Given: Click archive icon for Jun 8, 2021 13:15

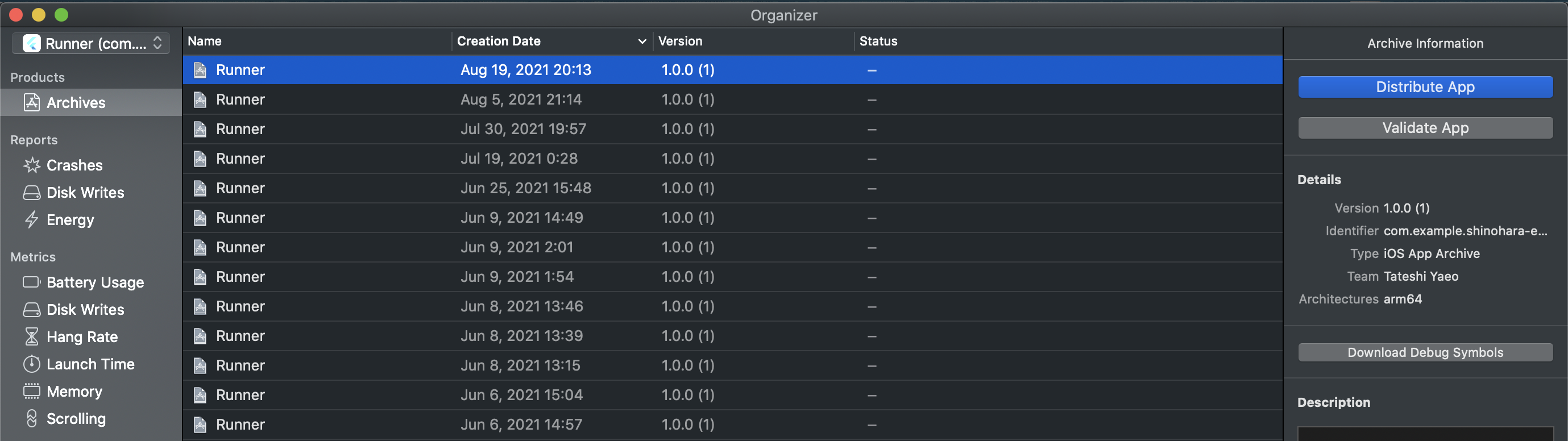Looking at the screenshot, I should 200,365.
